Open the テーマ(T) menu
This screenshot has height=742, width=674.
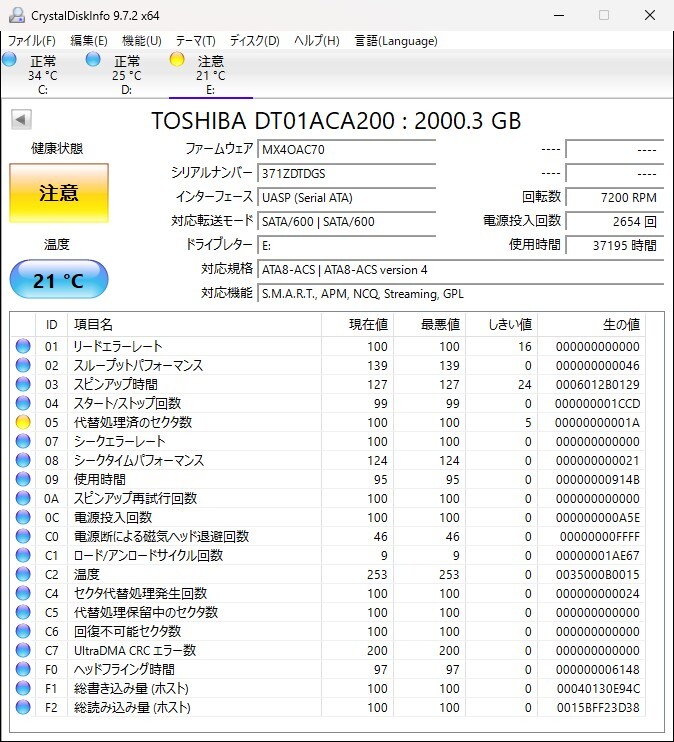coord(195,41)
